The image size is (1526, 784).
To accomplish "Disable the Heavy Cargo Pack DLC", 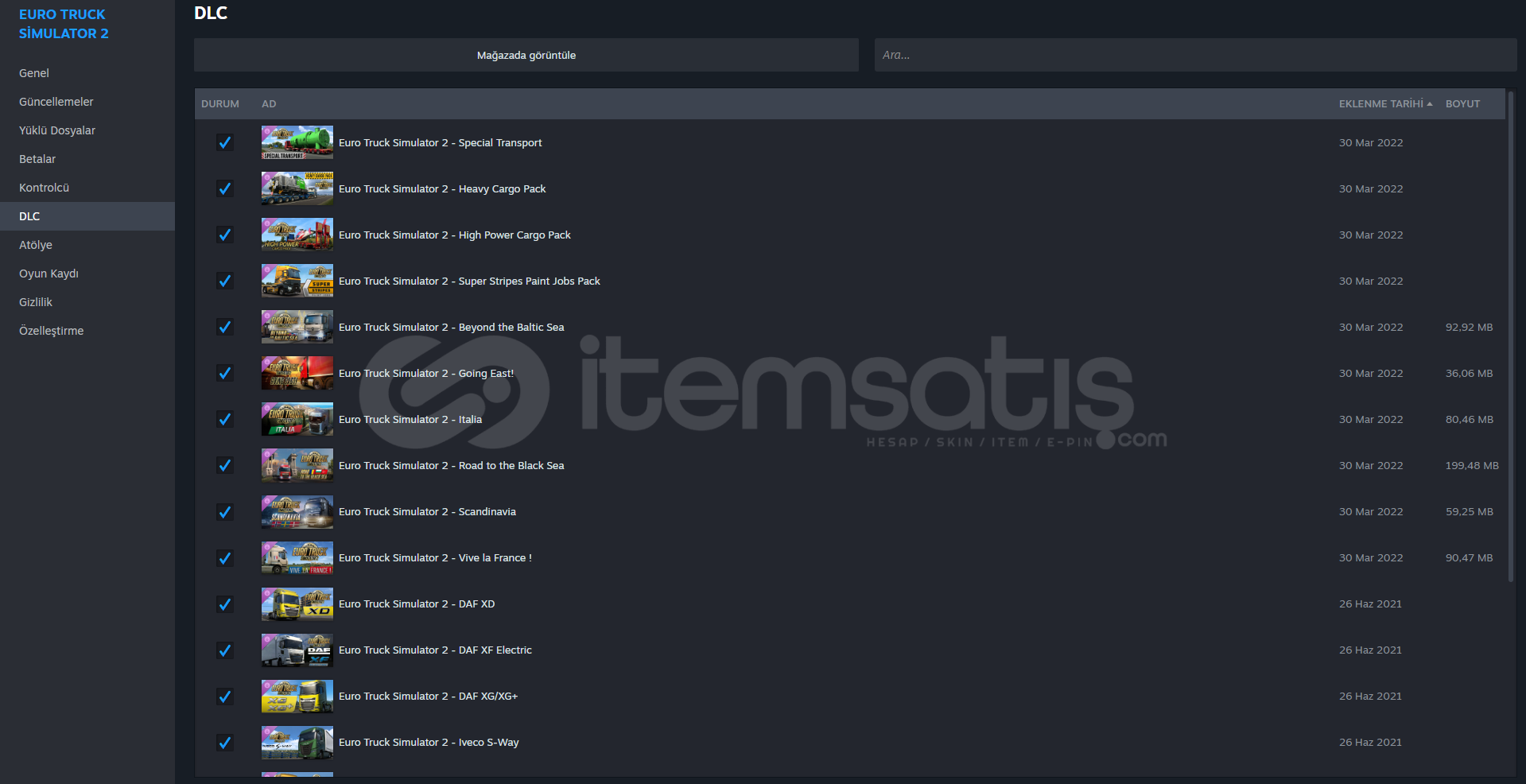I will [225, 188].
